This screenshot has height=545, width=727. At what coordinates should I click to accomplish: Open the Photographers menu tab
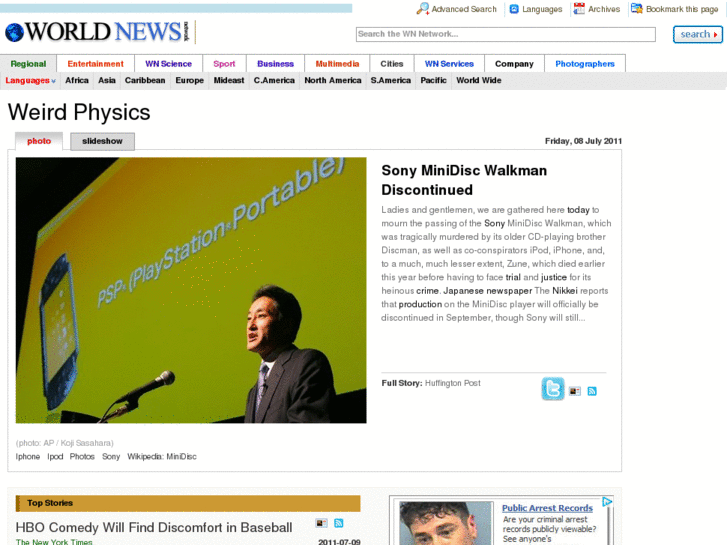585,64
